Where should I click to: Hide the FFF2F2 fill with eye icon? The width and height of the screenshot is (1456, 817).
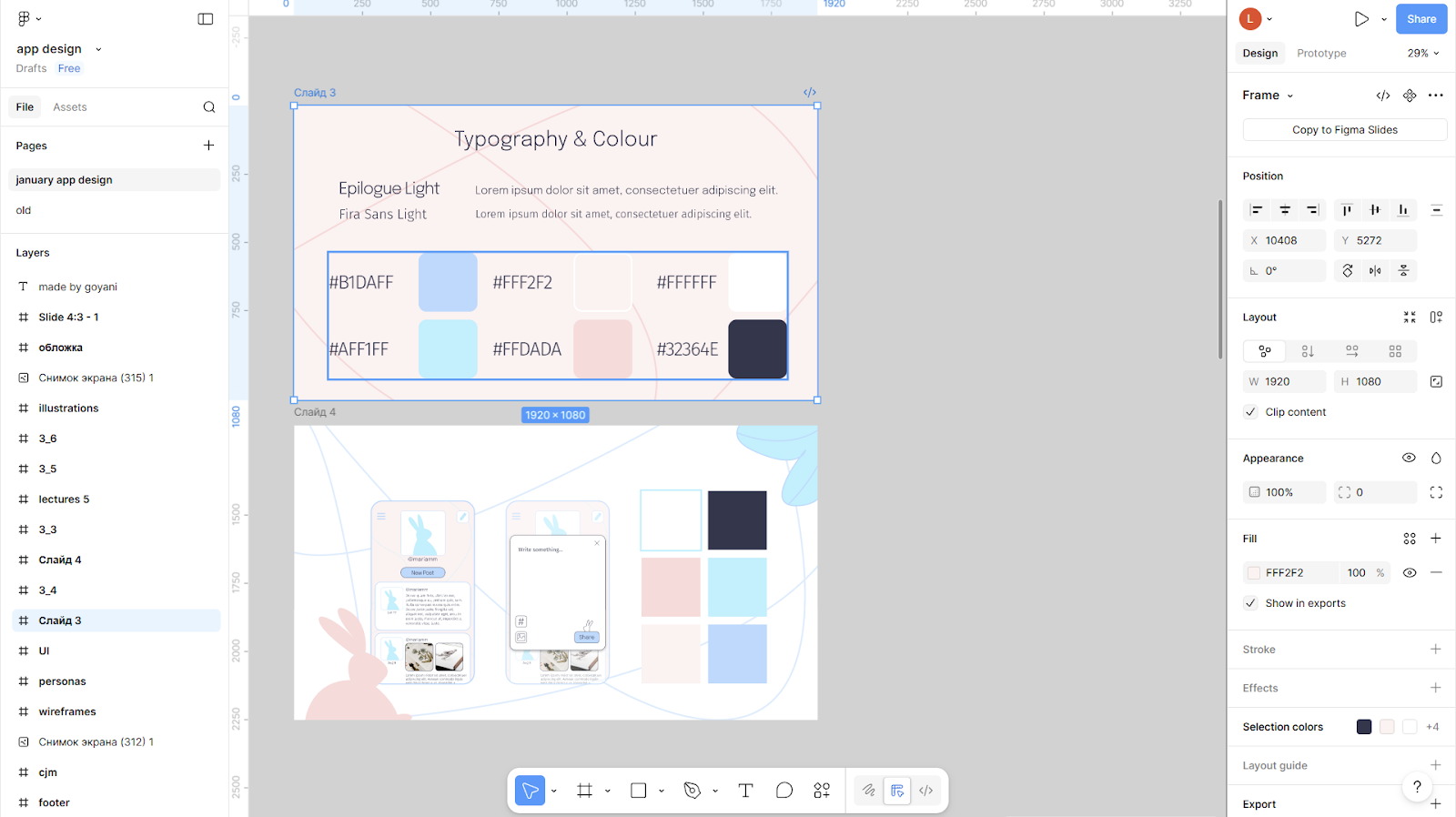coord(1409,573)
